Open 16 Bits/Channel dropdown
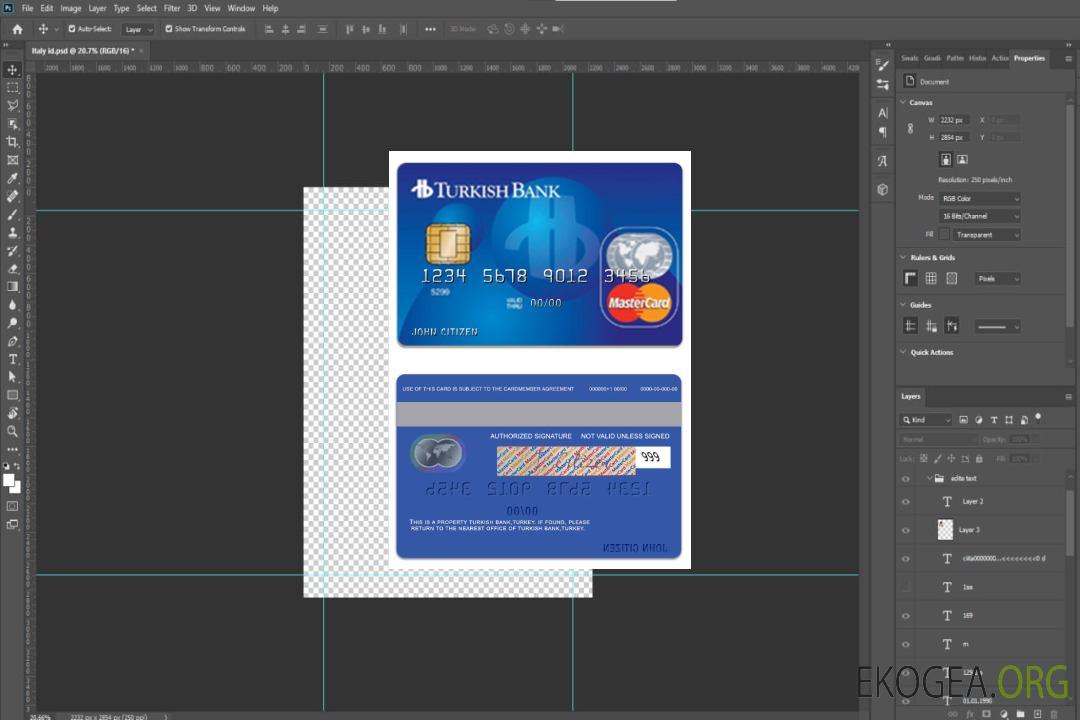Screen dimensions: 1080x720 [979, 216]
